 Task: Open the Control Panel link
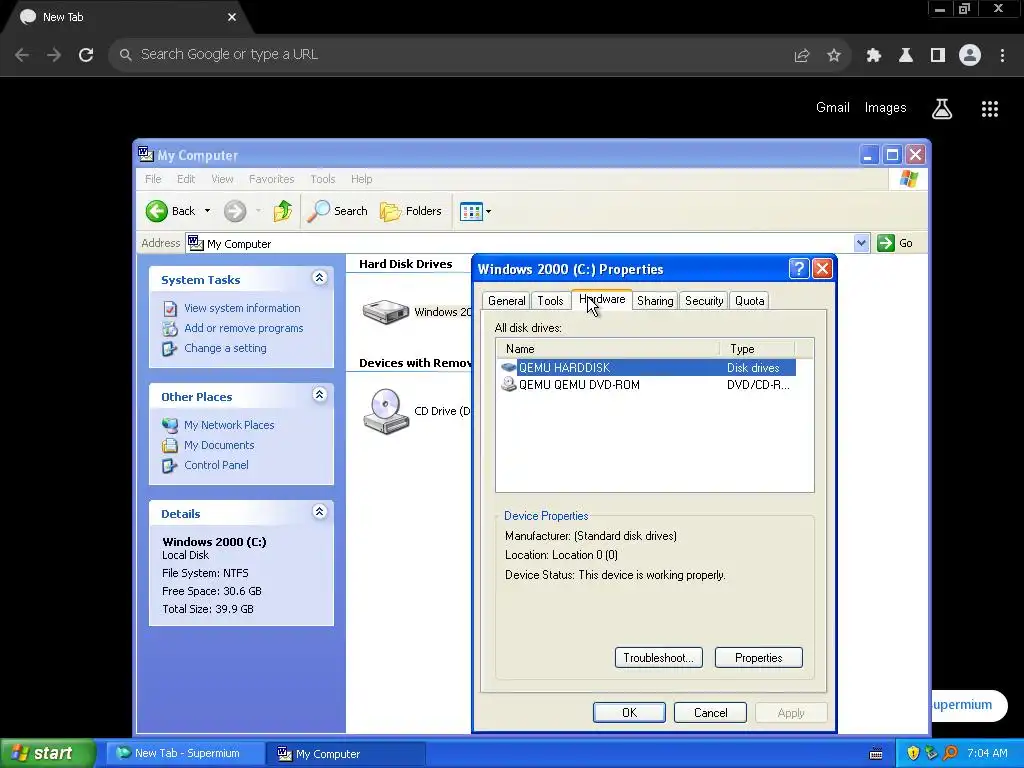coord(216,465)
